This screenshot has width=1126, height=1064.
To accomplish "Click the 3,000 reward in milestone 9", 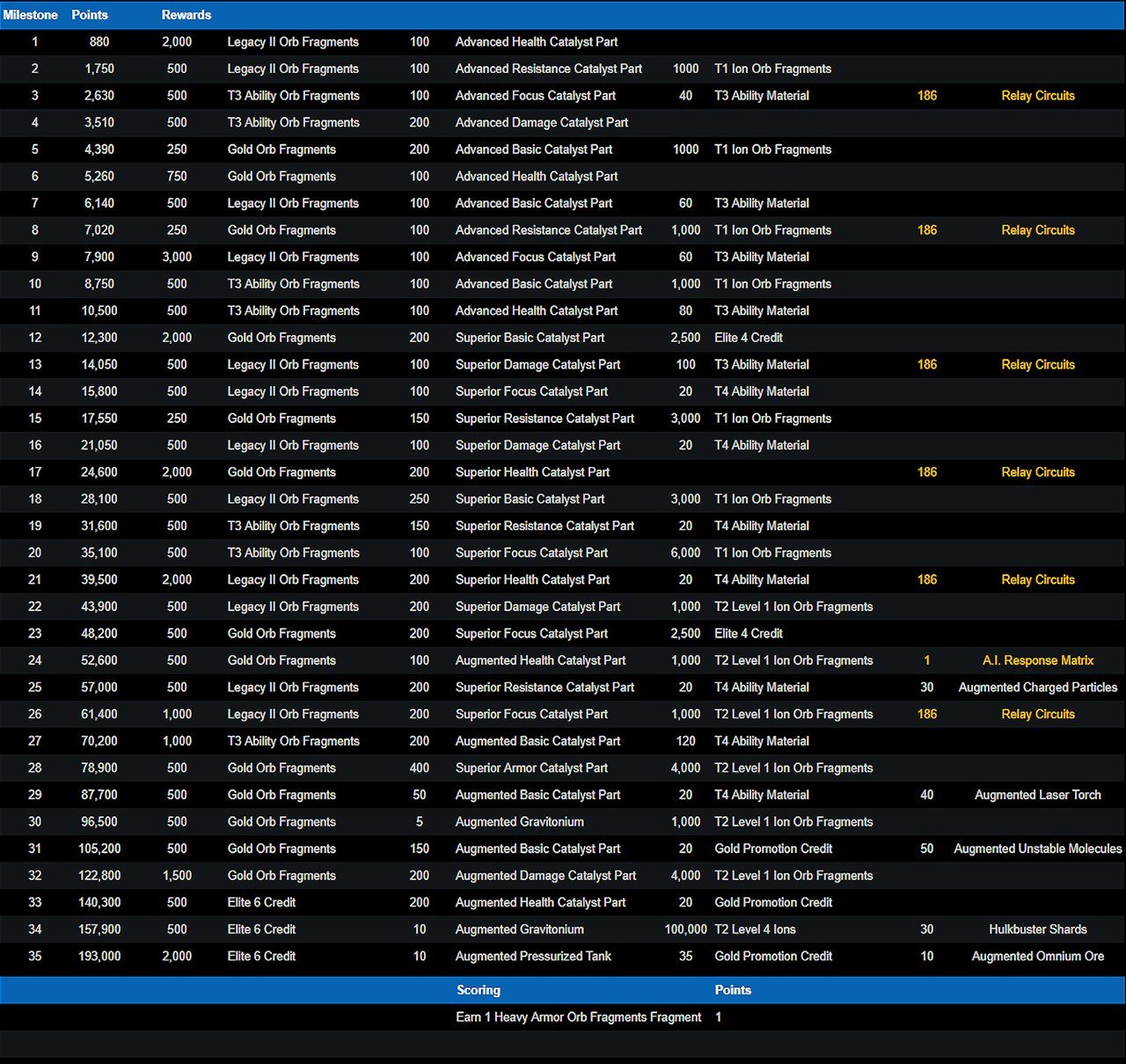I will [177, 257].
